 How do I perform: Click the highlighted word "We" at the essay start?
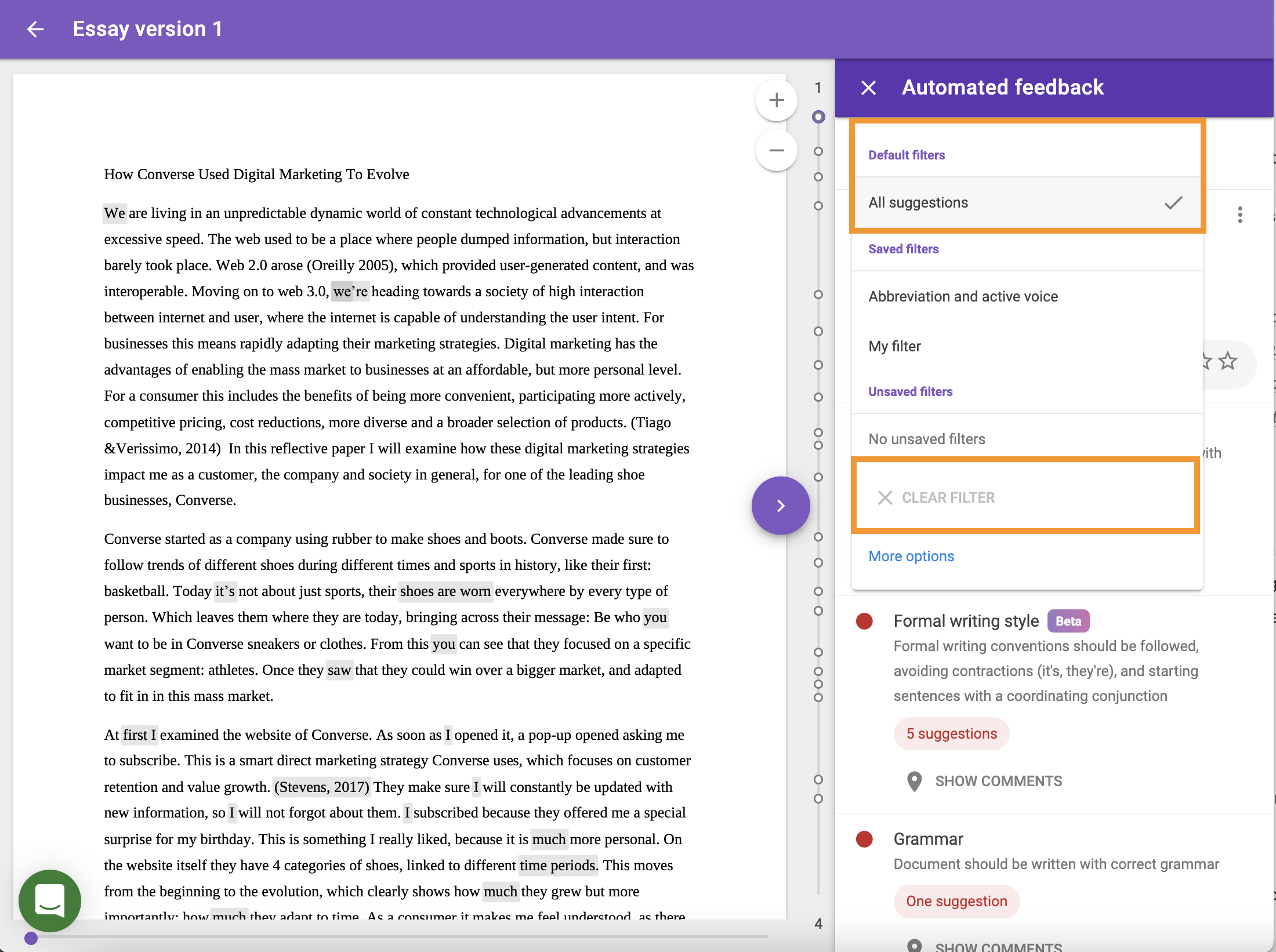114,213
